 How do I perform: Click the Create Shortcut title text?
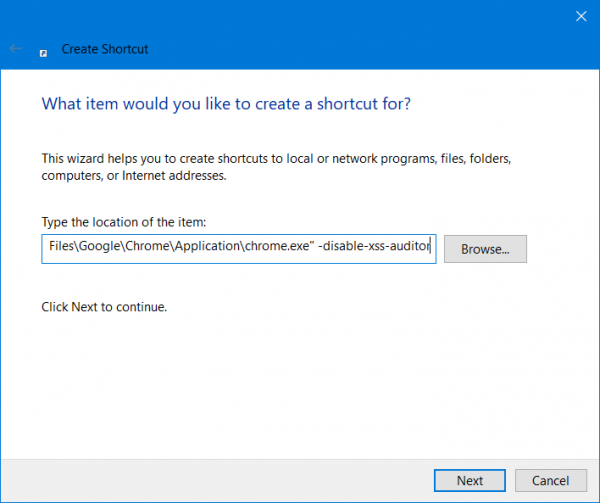(x=106, y=48)
